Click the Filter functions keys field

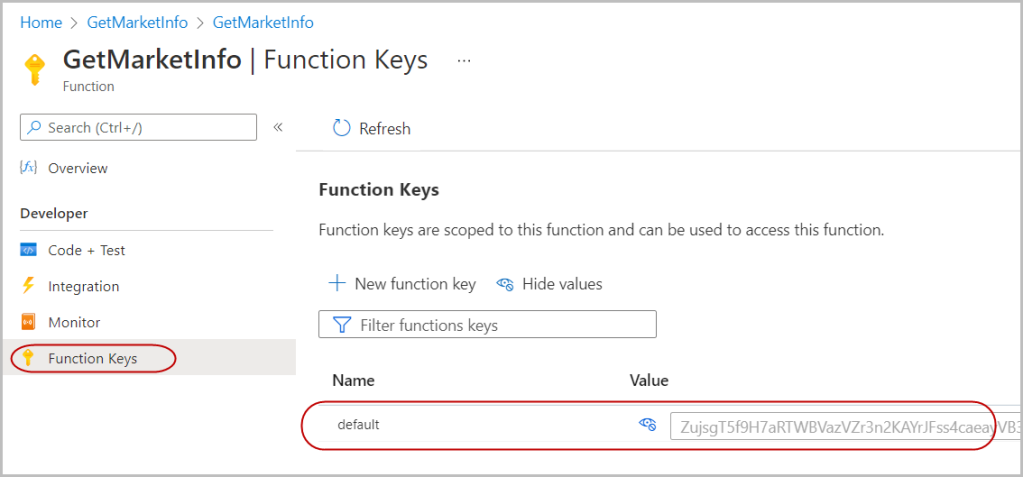coord(488,325)
